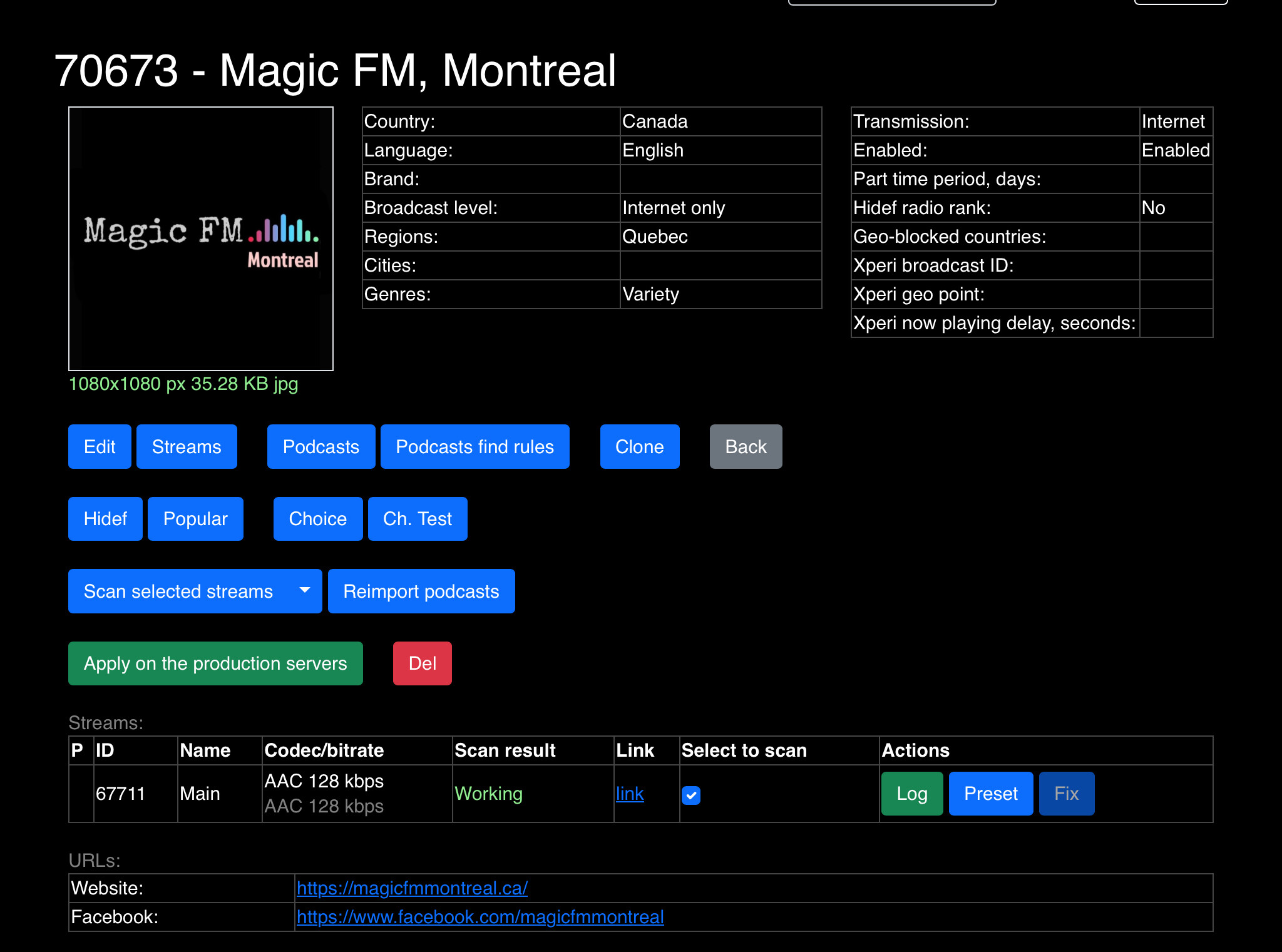The image size is (1282, 952).
Task: Run the Ch. Test button
Action: (x=418, y=518)
